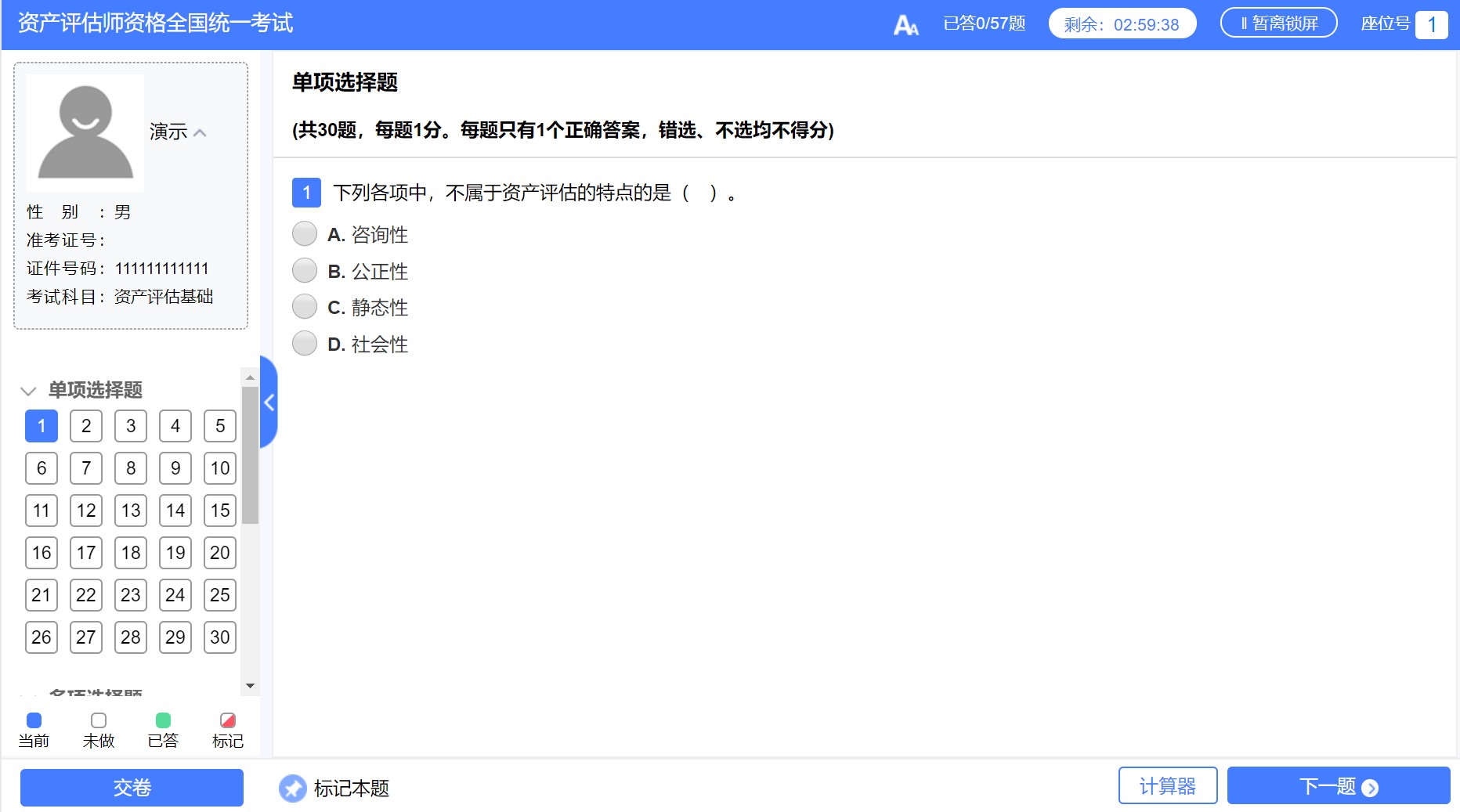Click the red 标记 legend indicator
The image size is (1460, 812).
tap(227, 719)
